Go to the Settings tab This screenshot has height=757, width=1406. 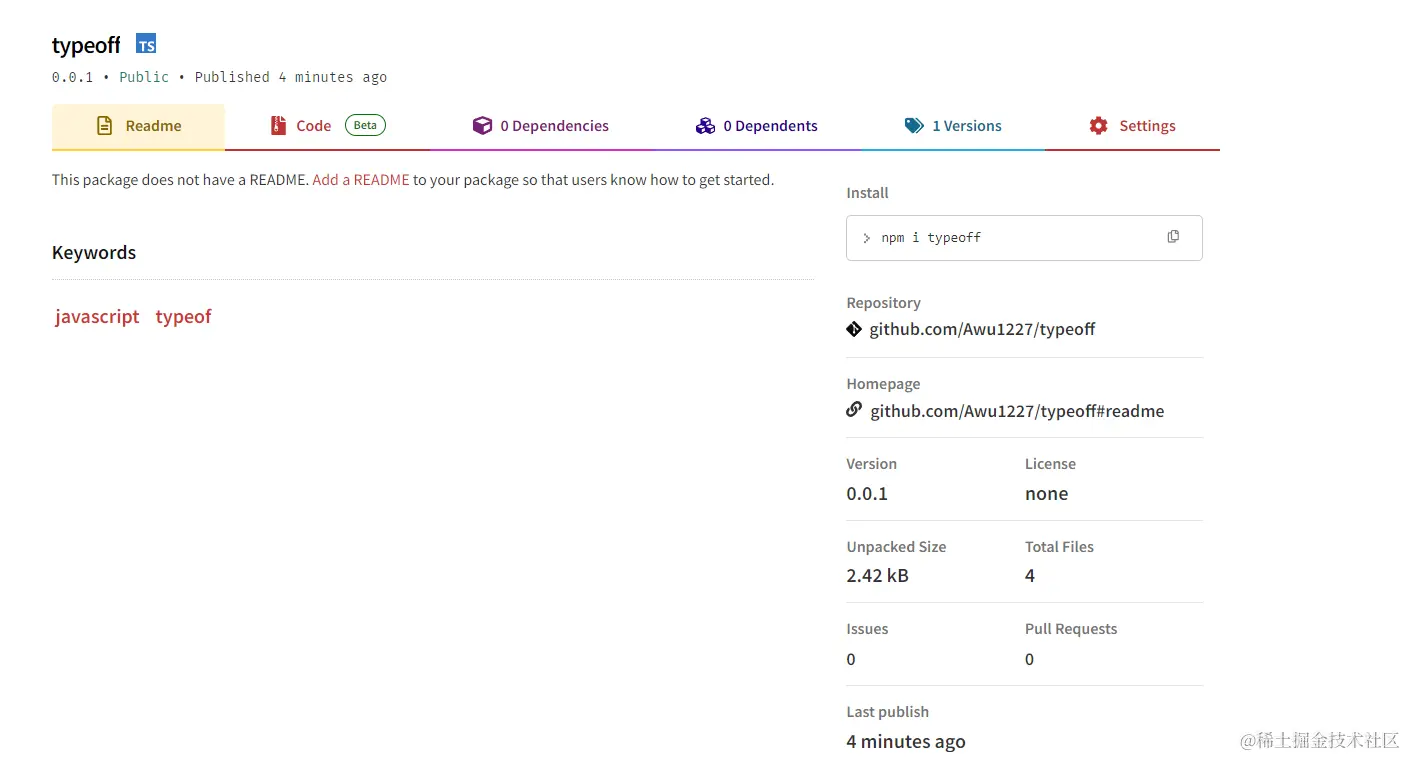(x=1132, y=127)
